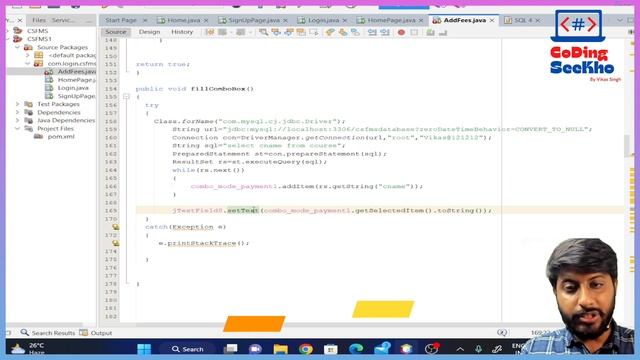The height and width of the screenshot is (360, 640).
Task: Click the vertical editor scrollbar thumb
Action: [x=628, y=146]
